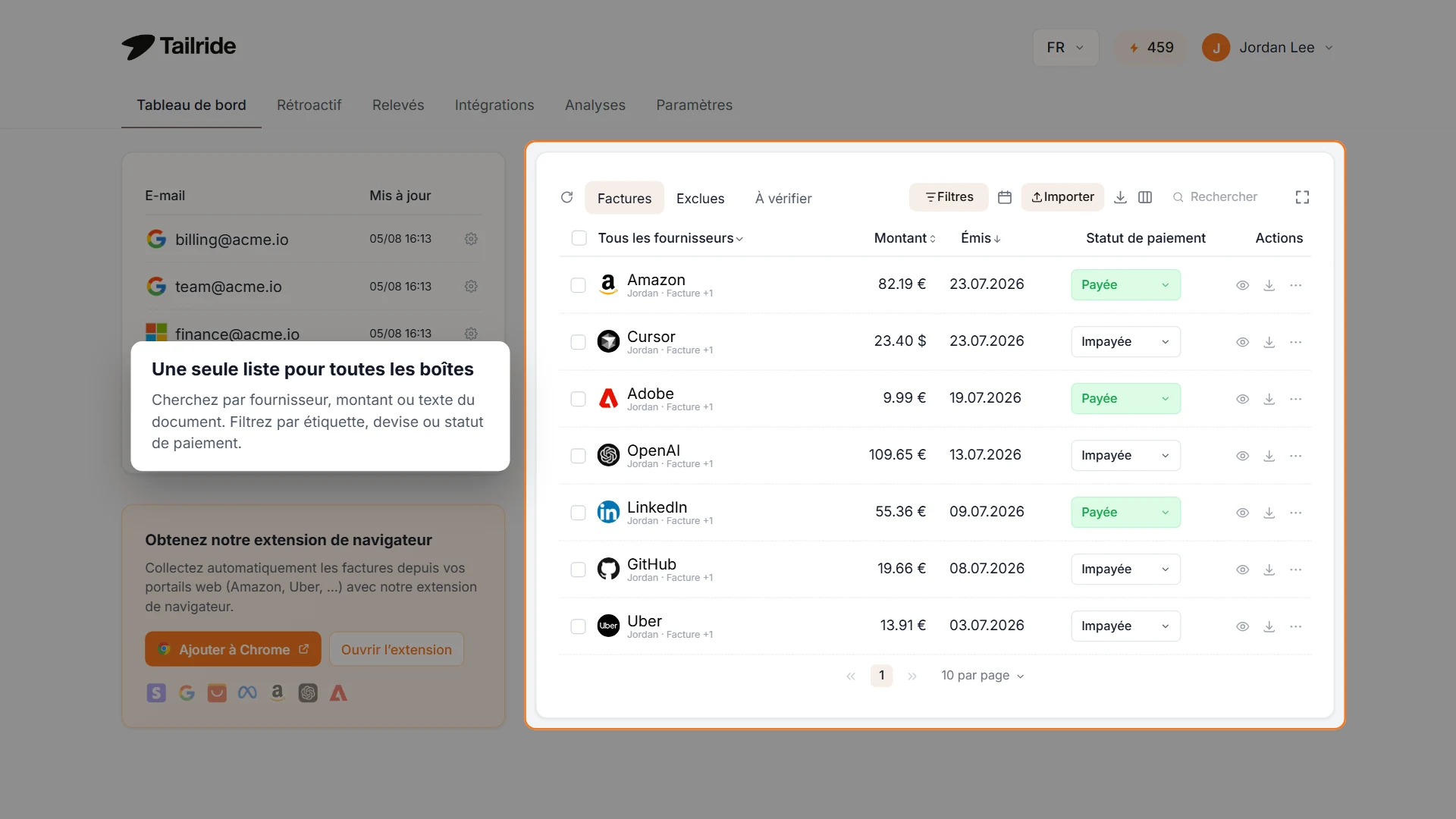
Task: Click the Tailride logo
Action: tap(179, 46)
